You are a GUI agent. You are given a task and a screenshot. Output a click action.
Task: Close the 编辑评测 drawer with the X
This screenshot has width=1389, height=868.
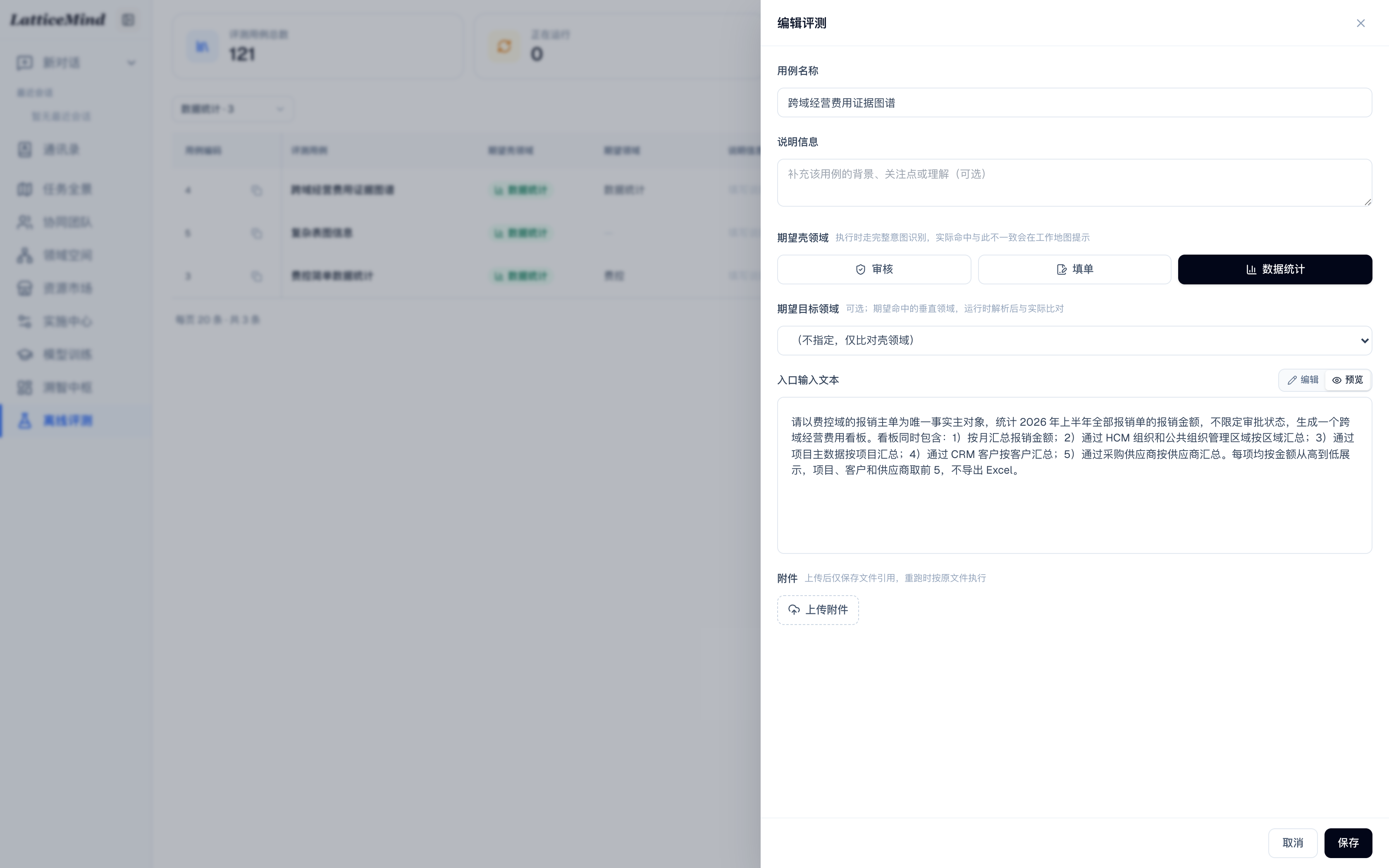tap(1360, 23)
